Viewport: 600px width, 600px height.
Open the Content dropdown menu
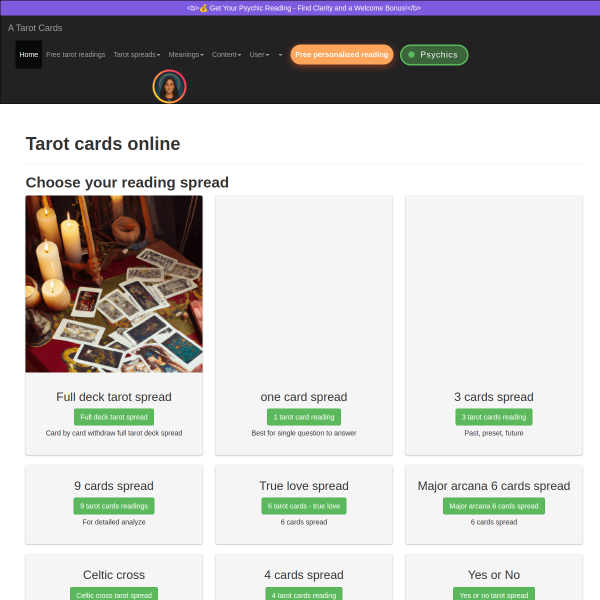point(227,55)
